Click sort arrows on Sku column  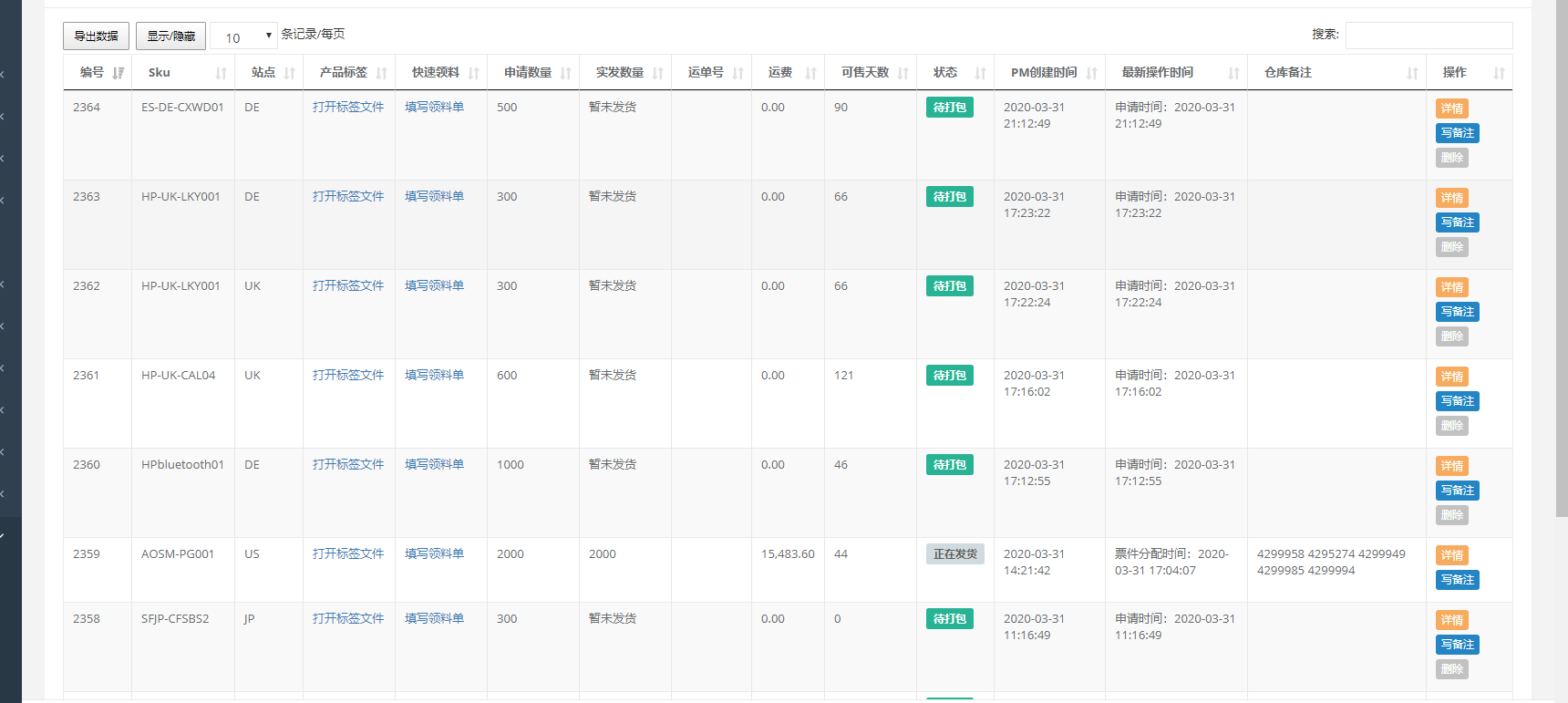pos(221,73)
